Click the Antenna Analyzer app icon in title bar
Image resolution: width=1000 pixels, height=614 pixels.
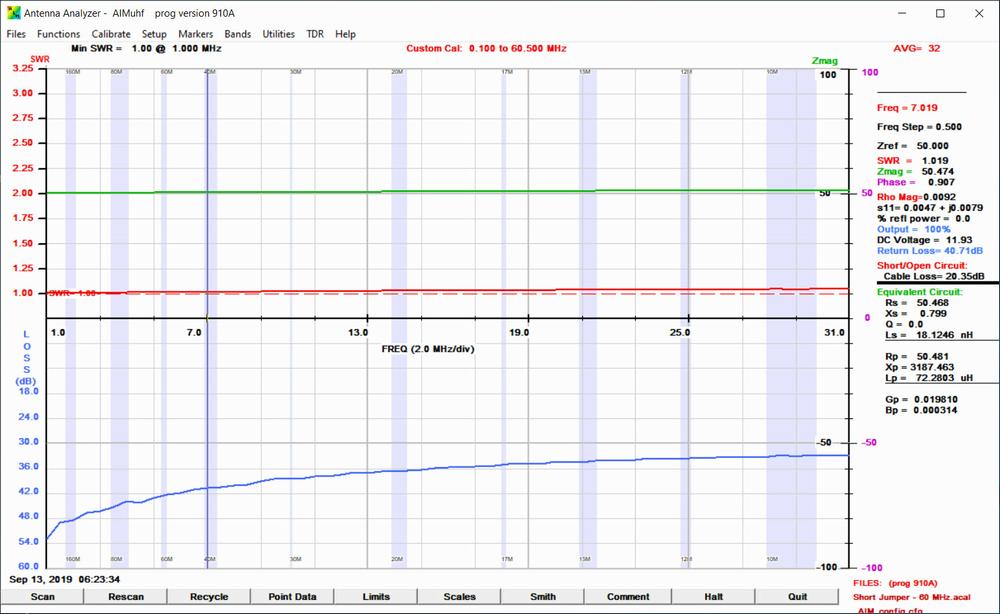[12, 13]
